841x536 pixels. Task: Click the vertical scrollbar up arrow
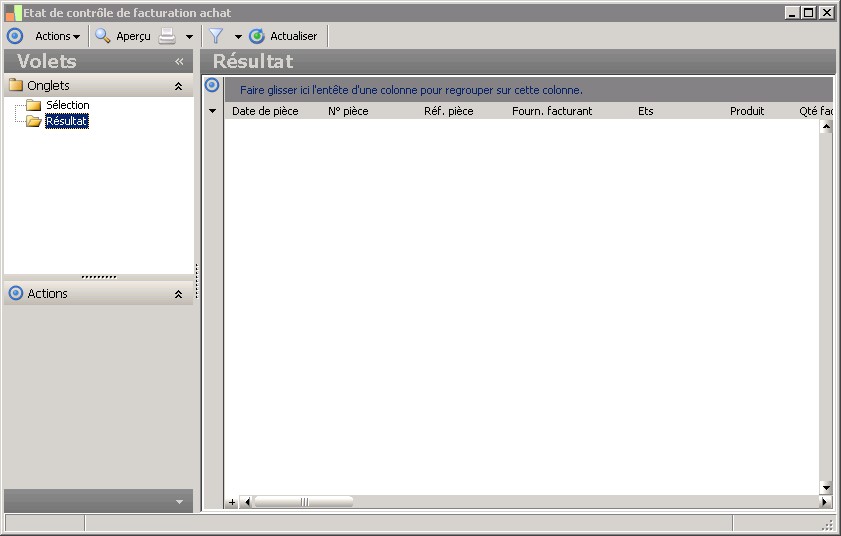826,127
